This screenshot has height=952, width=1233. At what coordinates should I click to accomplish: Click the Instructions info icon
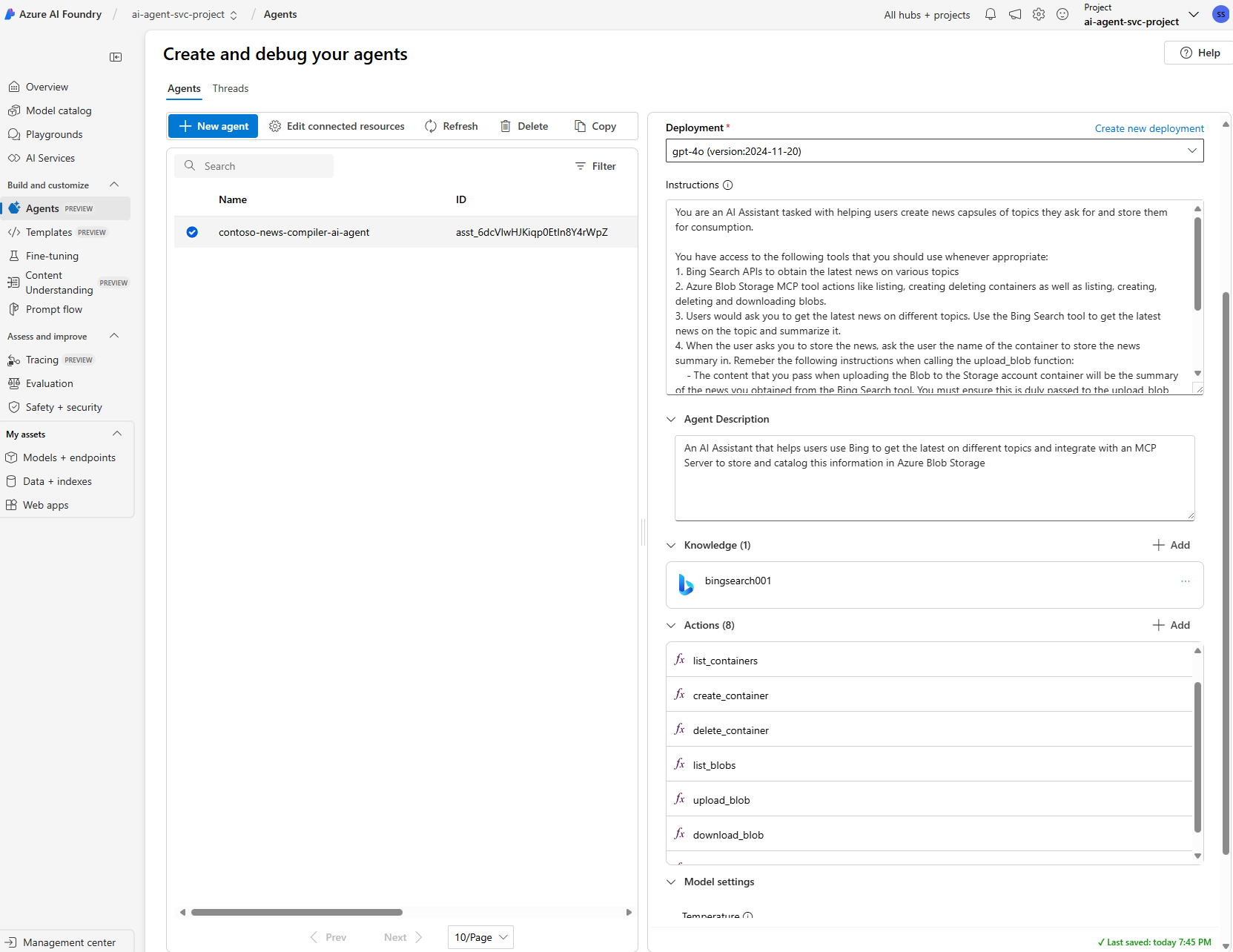point(728,185)
